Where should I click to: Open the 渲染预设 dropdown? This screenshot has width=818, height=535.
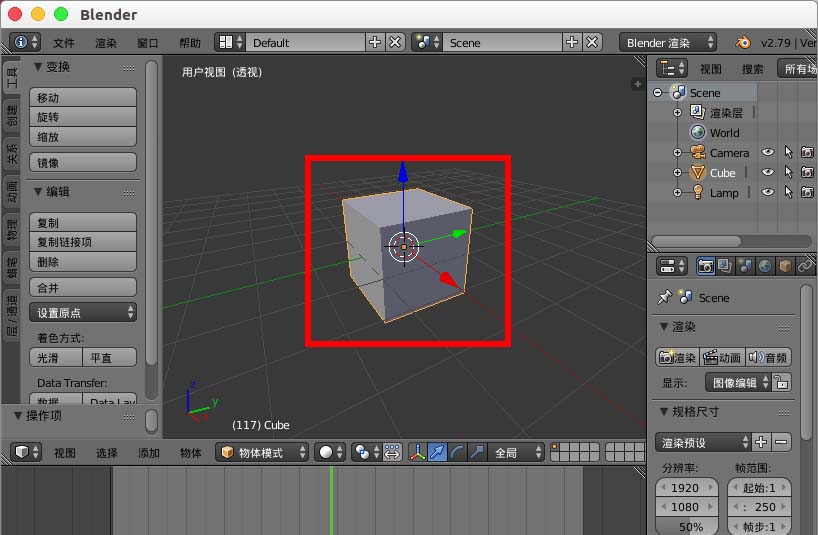coord(703,442)
